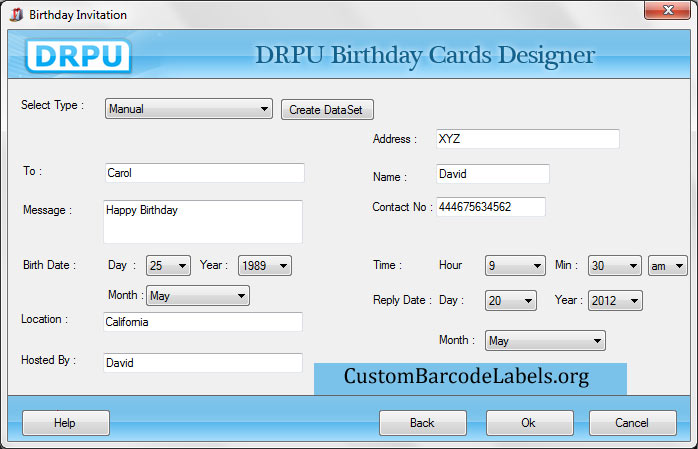Screen dimensions: 698x449
Task: Click the DRPU logo in the header
Action: (78, 56)
